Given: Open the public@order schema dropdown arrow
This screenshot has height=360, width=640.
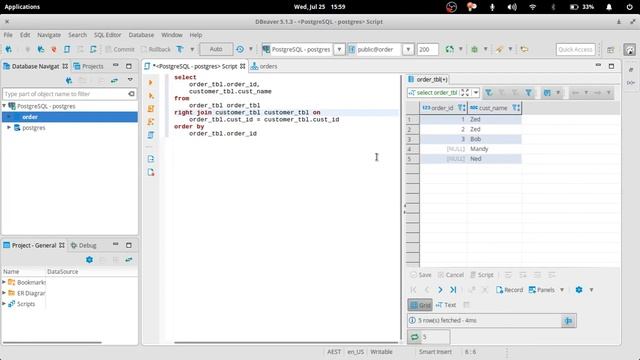Looking at the screenshot, I should (x=408, y=49).
